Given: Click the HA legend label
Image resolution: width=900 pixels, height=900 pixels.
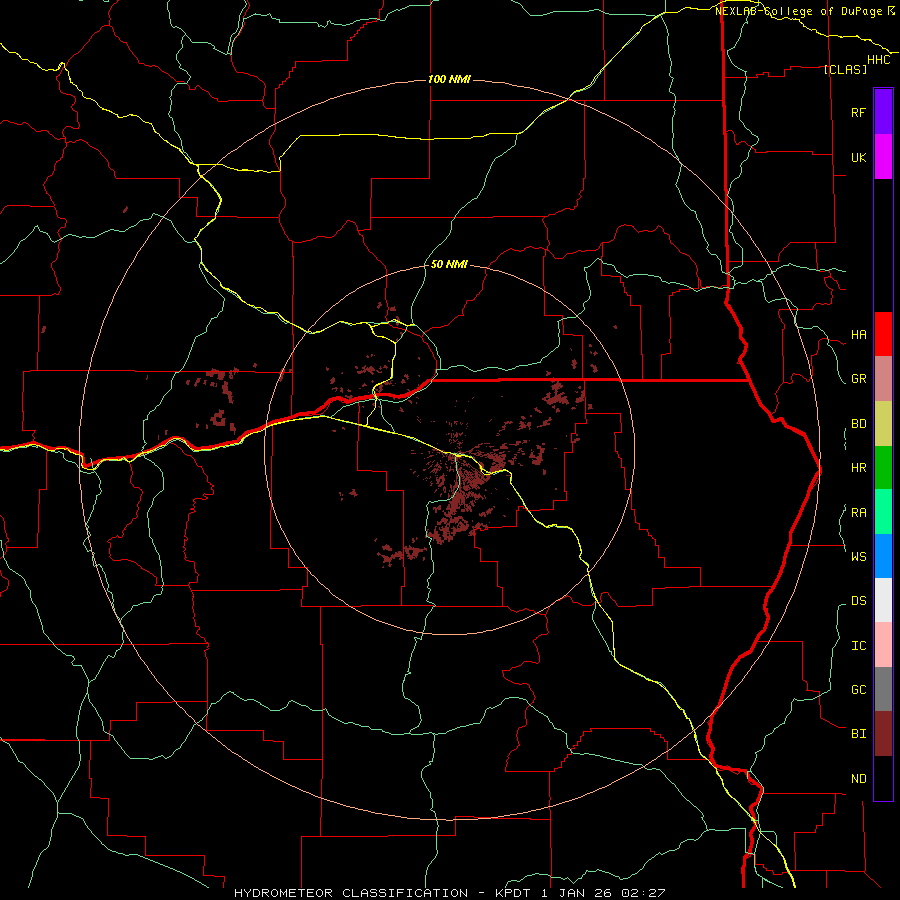Looking at the screenshot, I should point(858,334).
